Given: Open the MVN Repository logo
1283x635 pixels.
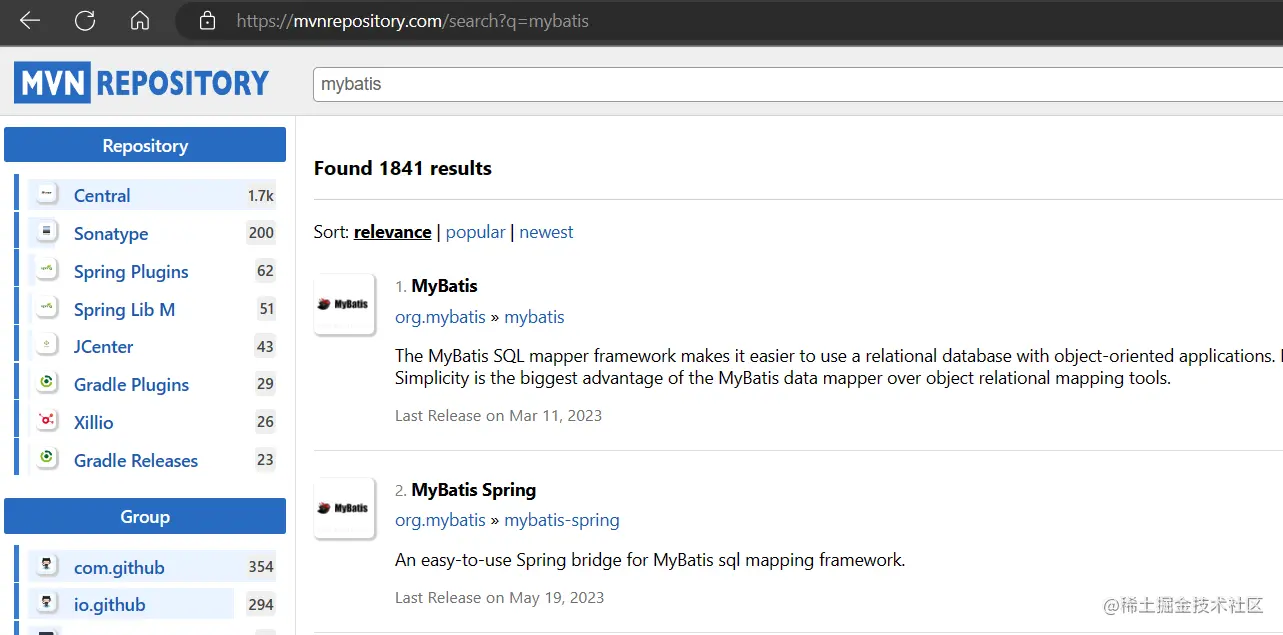Looking at the screenshot, I should (x=141, y=82).
